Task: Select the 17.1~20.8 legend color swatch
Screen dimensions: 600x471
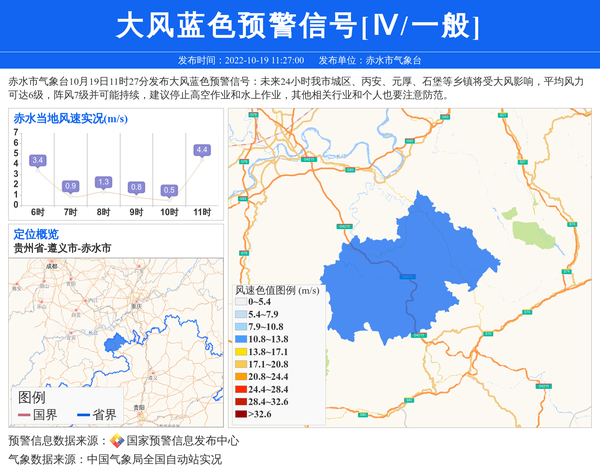Action: (x=241, y=364)
